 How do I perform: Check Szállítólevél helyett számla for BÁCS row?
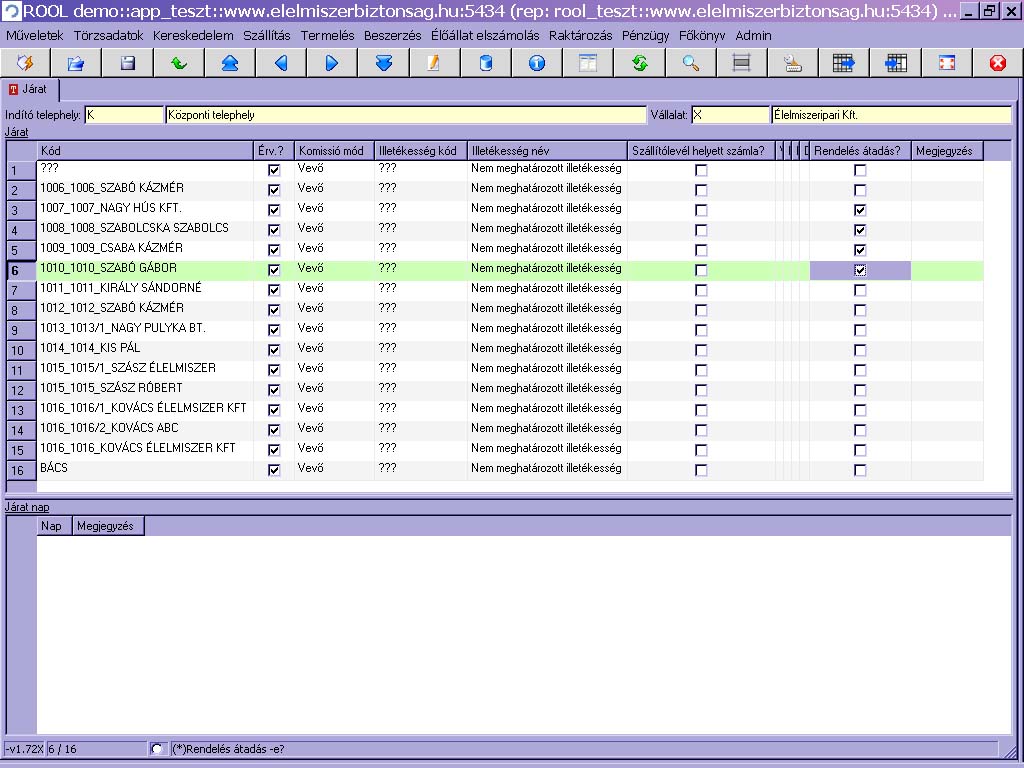point(701,470)
